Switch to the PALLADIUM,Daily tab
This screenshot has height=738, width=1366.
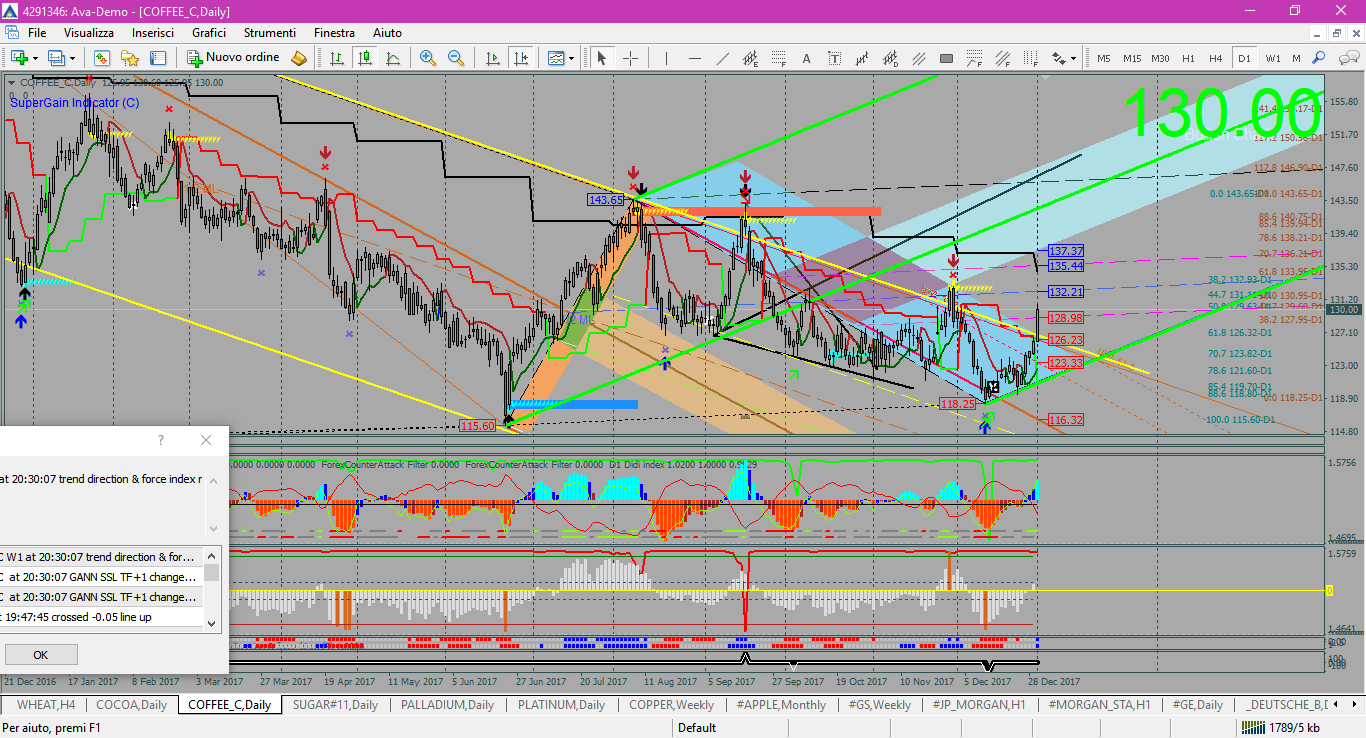[x=447, y=705]
